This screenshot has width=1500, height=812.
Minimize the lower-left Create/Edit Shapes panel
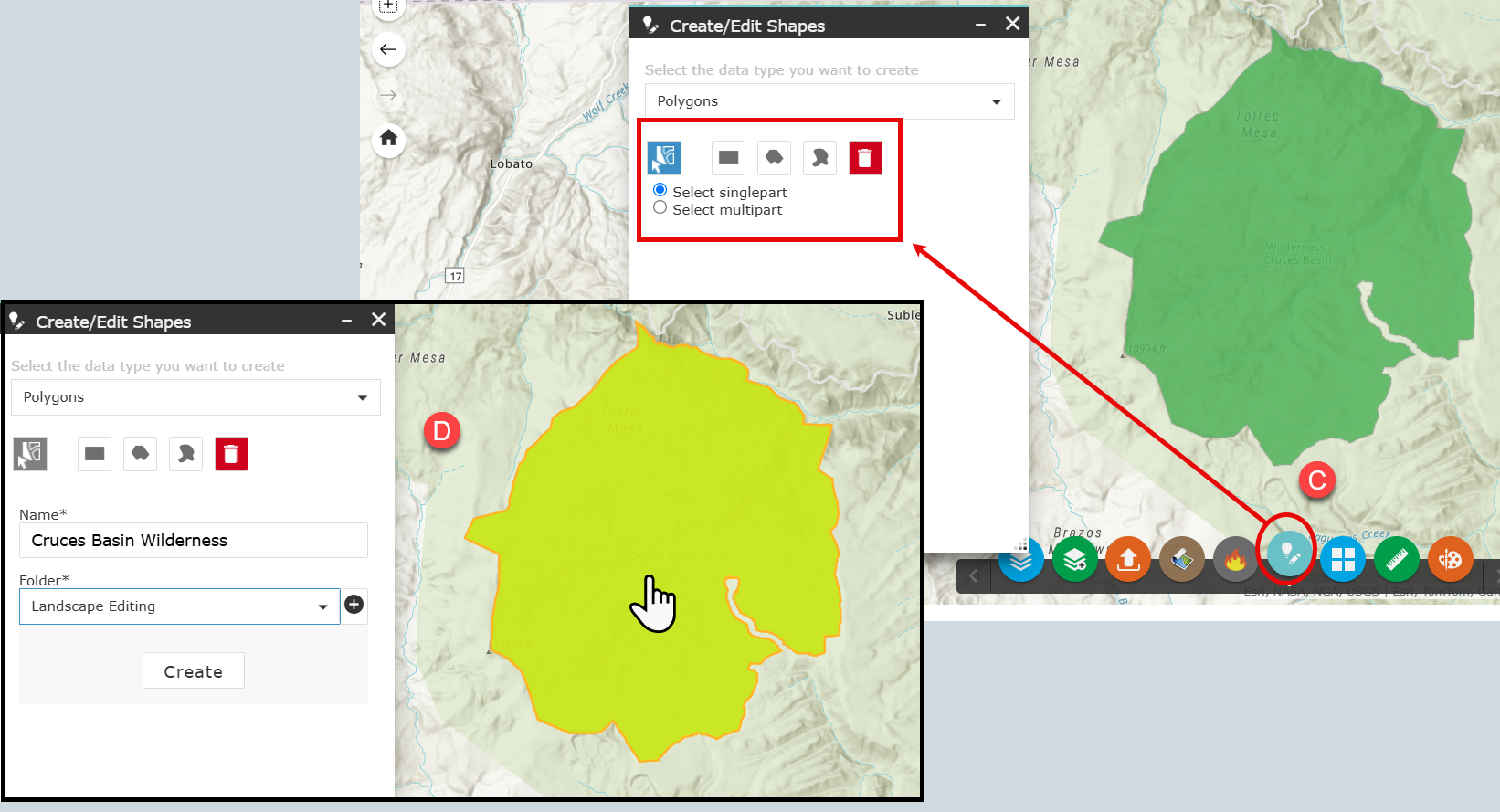[347, 322]
